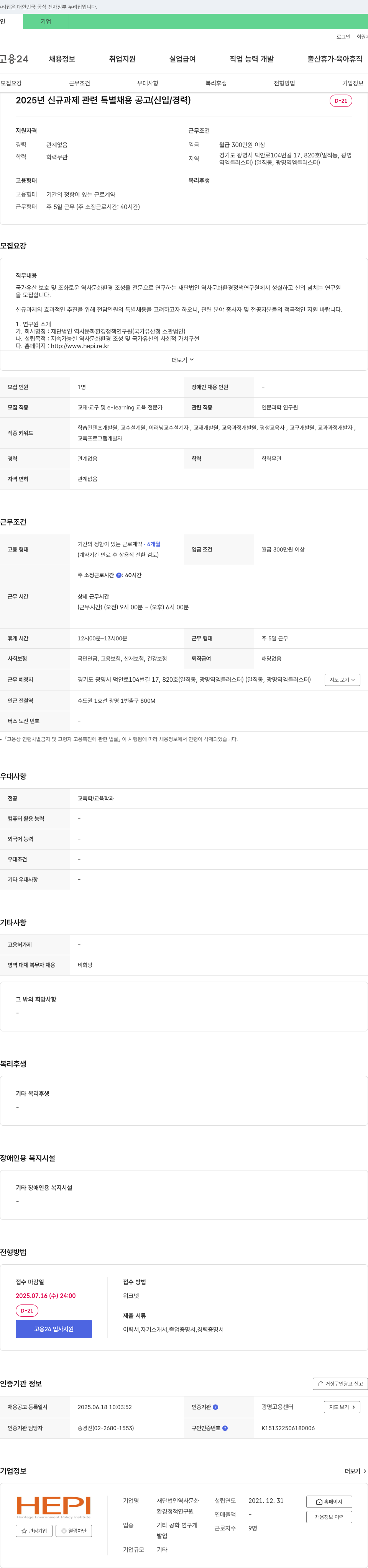The width and height of the screenshot is (368, 1568).
Task: Jump to the 모집요강 section tab
Action: (11, 83)
